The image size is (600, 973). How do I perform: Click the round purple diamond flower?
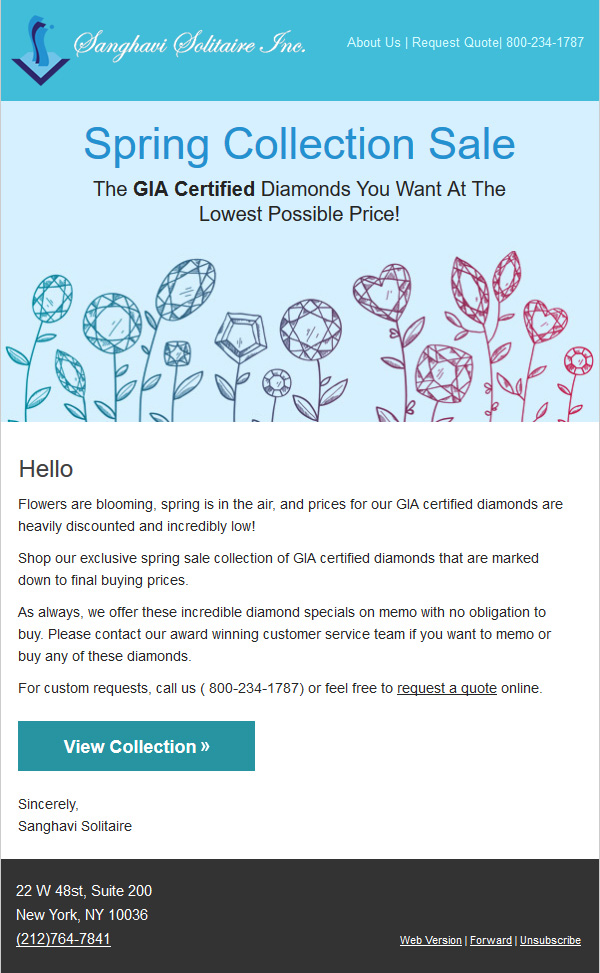pyautogui.click(x=310, y=330)
